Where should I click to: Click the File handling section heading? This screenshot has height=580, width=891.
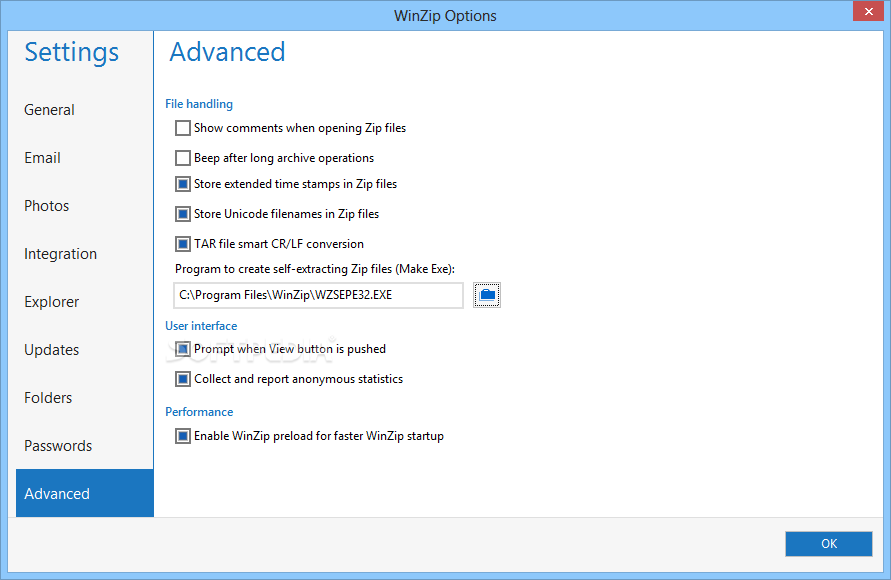coord(199,104)
